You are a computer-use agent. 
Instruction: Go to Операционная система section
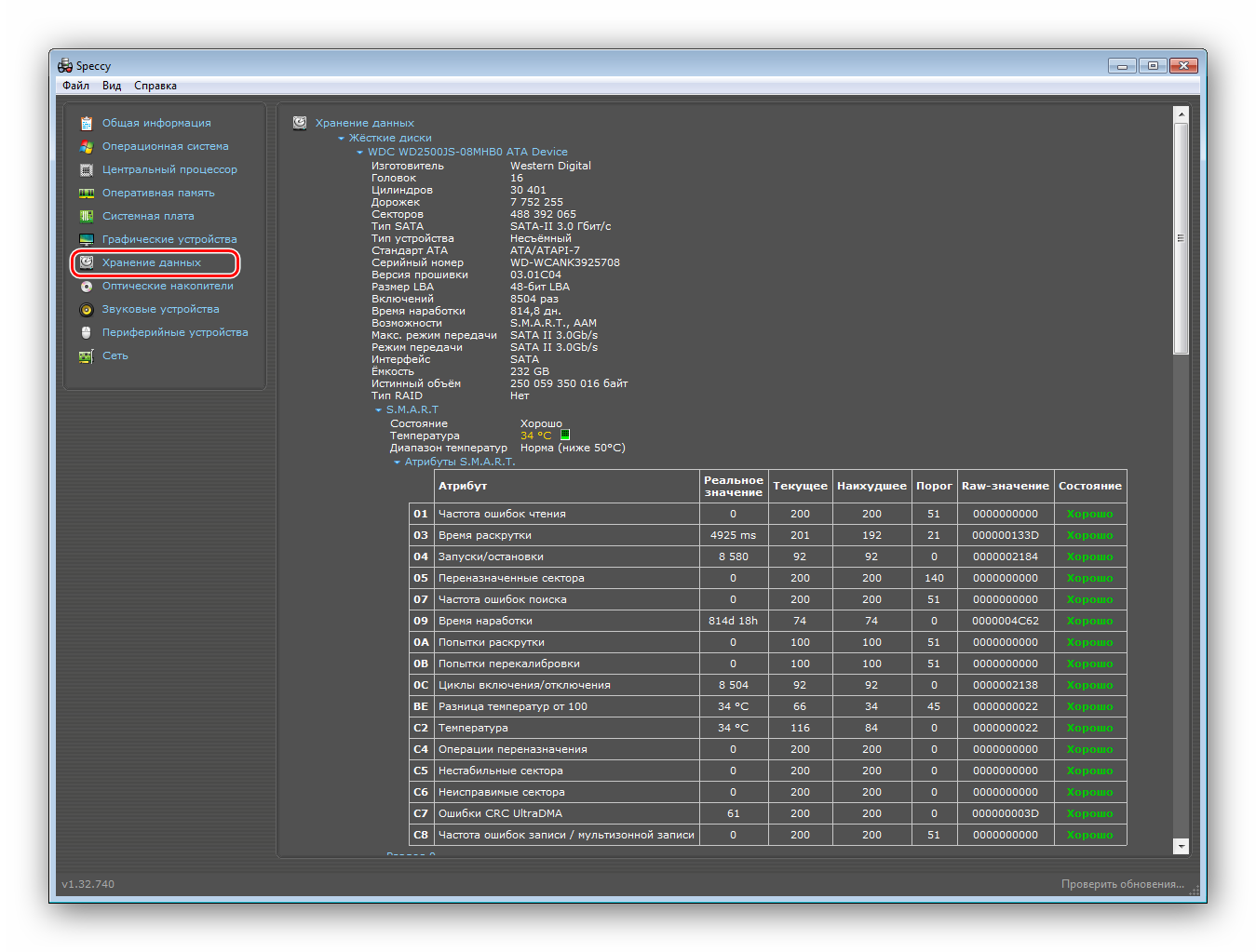coord(165,146)
